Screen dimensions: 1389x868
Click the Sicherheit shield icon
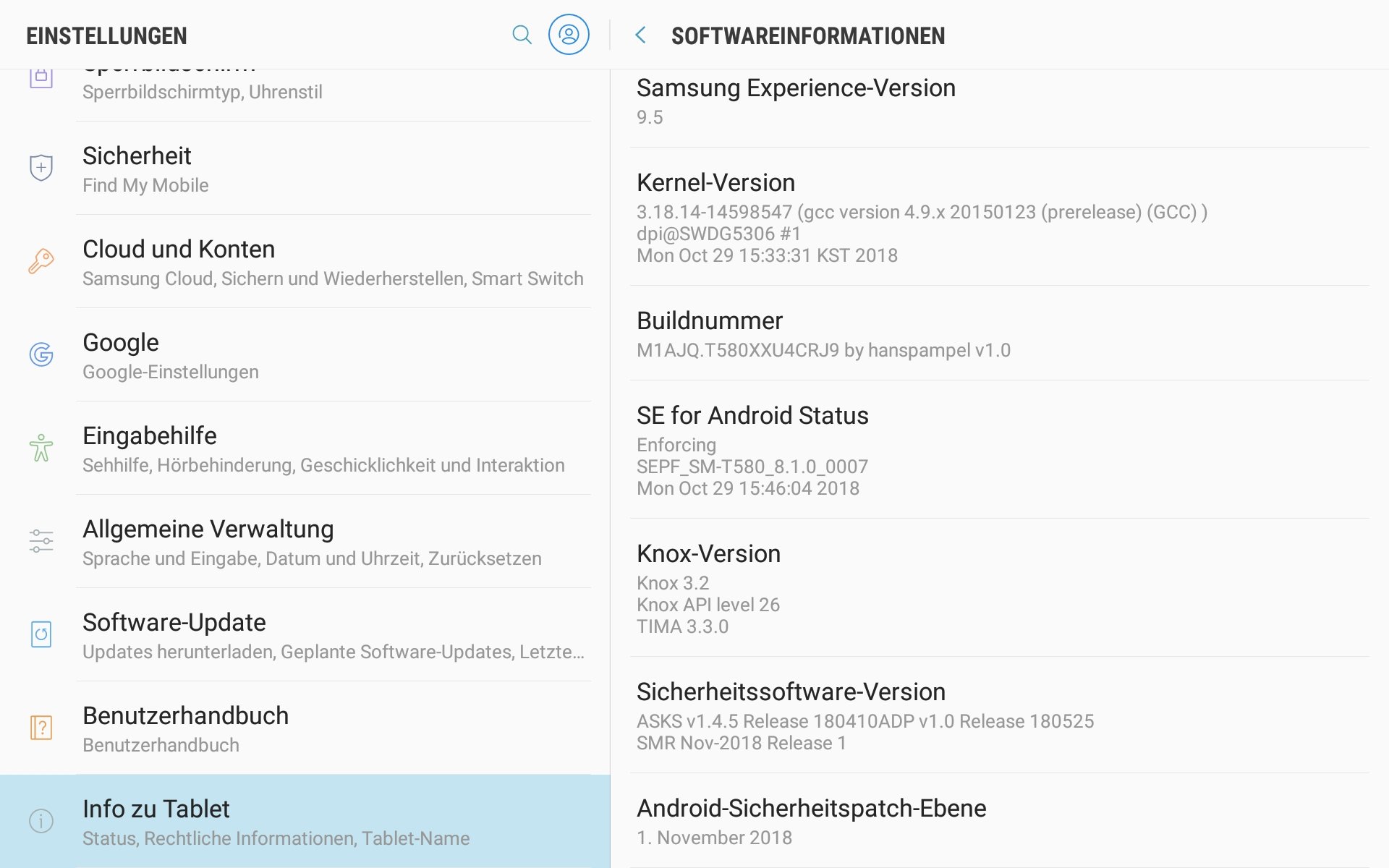click(x=41, y=168)
